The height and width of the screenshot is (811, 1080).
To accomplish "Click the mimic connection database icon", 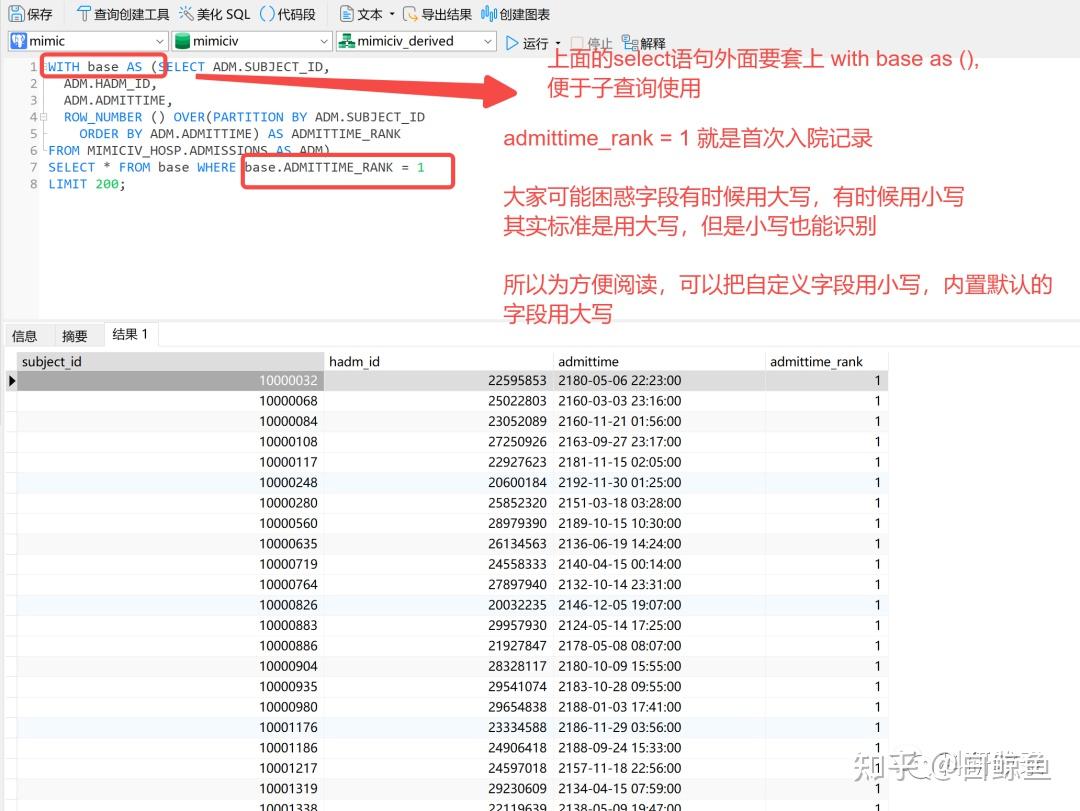I will pos(21,42).
